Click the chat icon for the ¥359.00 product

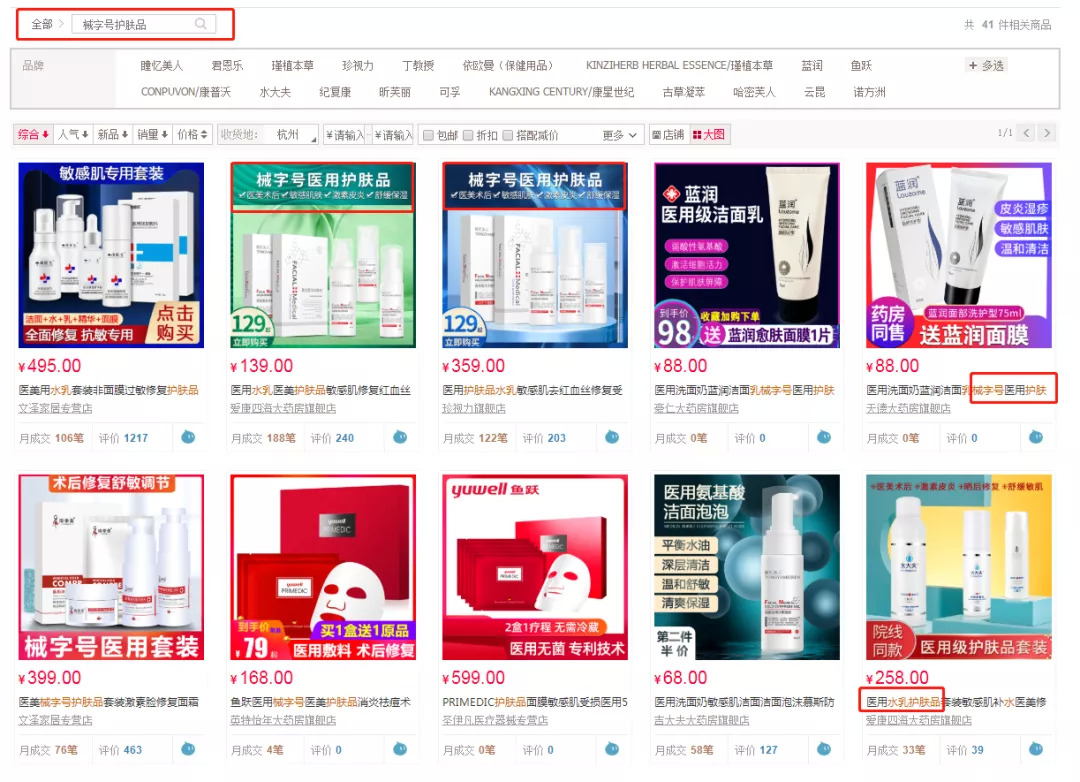pyautogui.click(x=612, y=438)
